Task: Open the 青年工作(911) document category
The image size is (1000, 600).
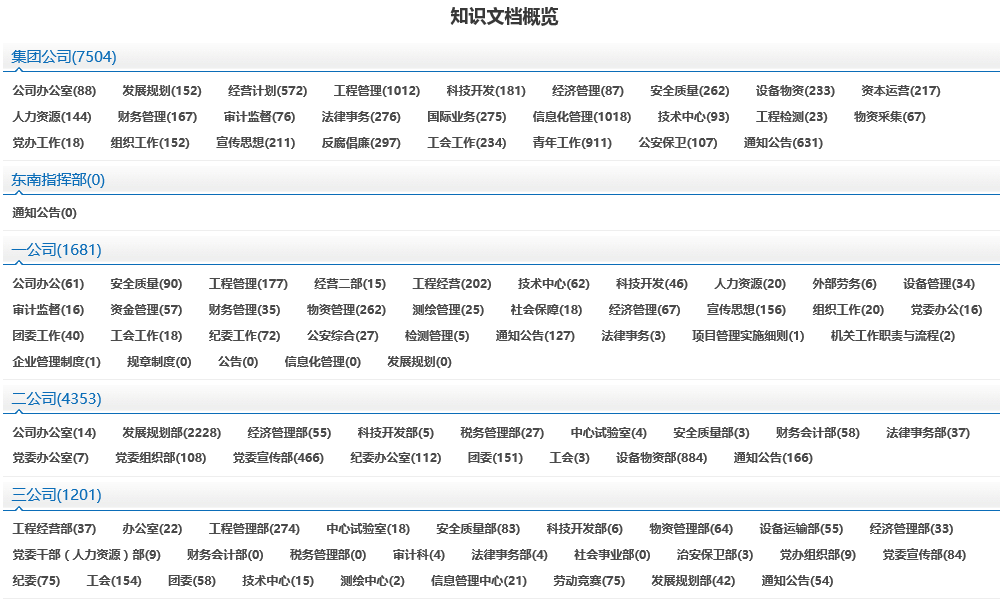Action: pos(572,143)
